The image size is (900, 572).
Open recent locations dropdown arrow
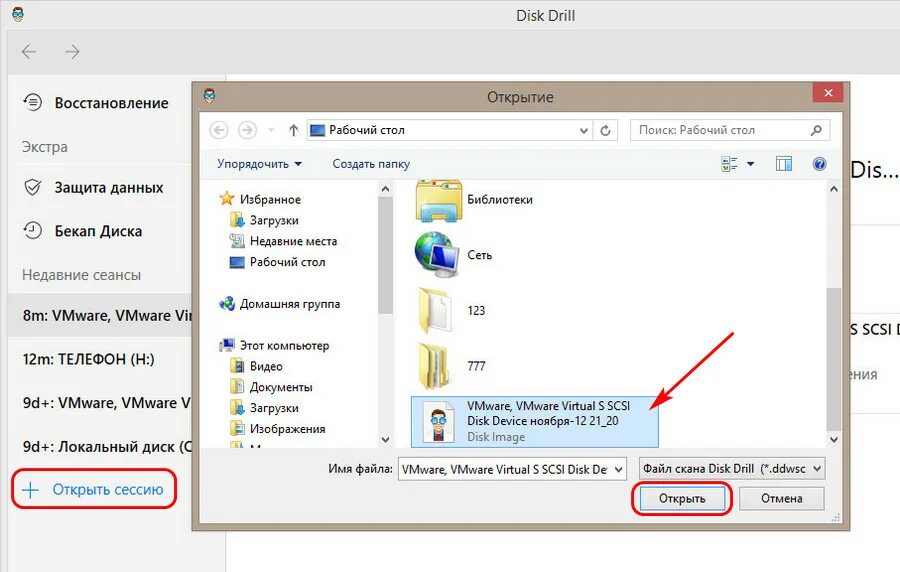point(271,130)
